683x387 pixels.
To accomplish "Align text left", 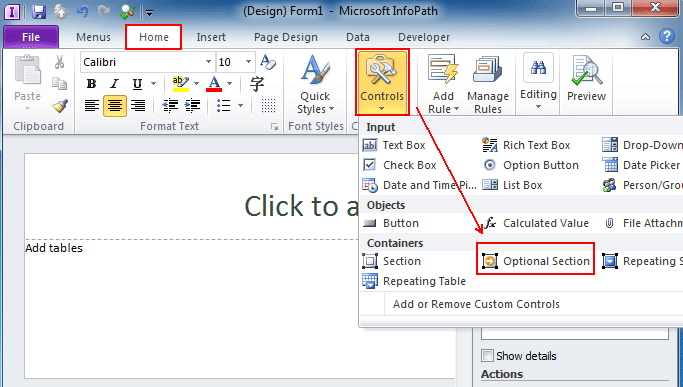I will click(91, 106).
